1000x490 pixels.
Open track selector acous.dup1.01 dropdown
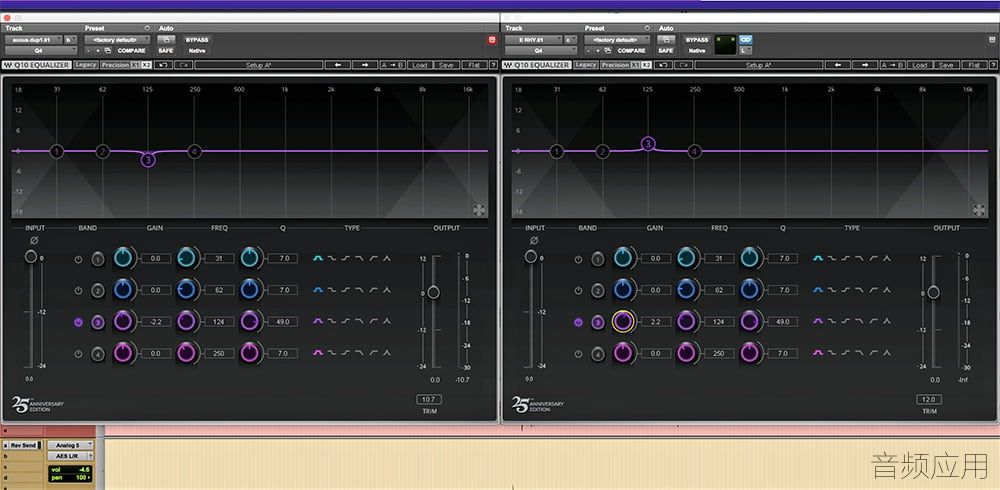point(33,40)
